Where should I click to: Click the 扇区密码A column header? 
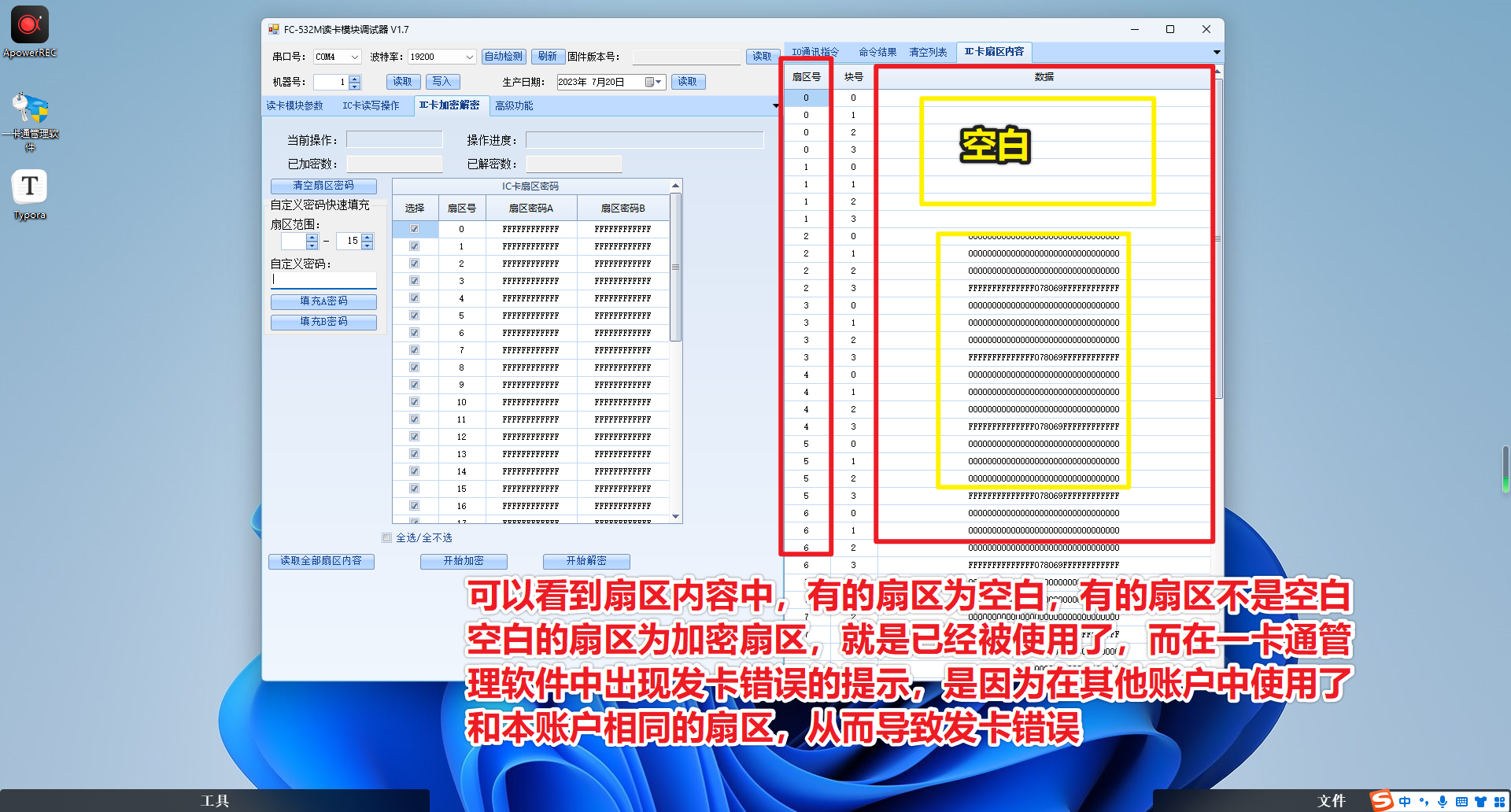pyautogui.click(x=531, y=209)
